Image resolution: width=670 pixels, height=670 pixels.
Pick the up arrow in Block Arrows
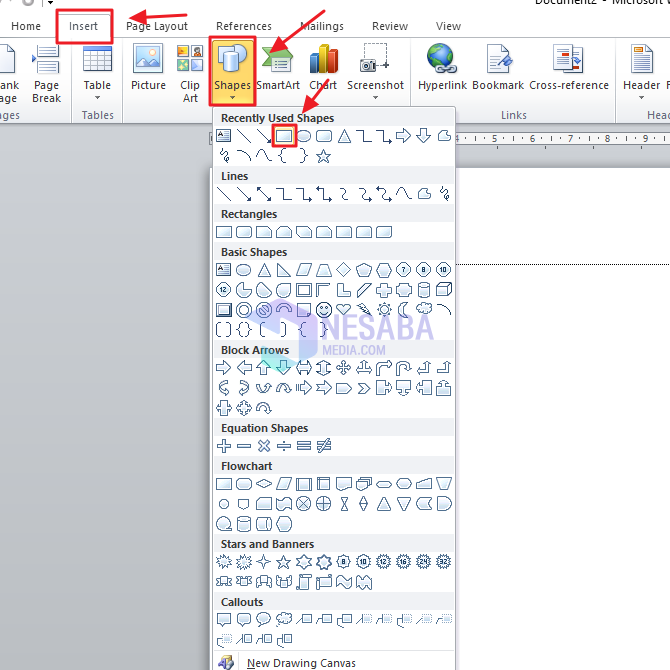pyautogui.click(x=264, y=367)
